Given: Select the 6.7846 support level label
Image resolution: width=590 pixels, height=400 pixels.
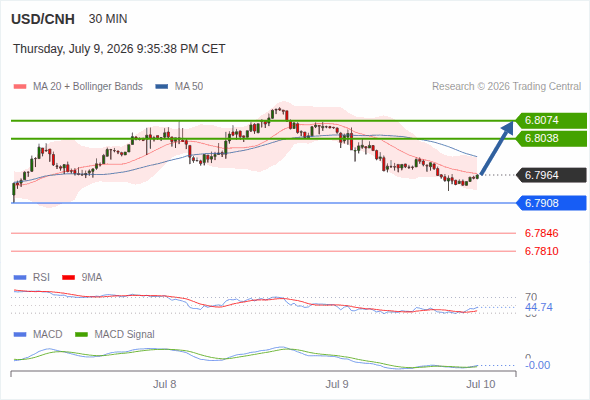Looking at the screenshot, I should (x=541, y=233).
